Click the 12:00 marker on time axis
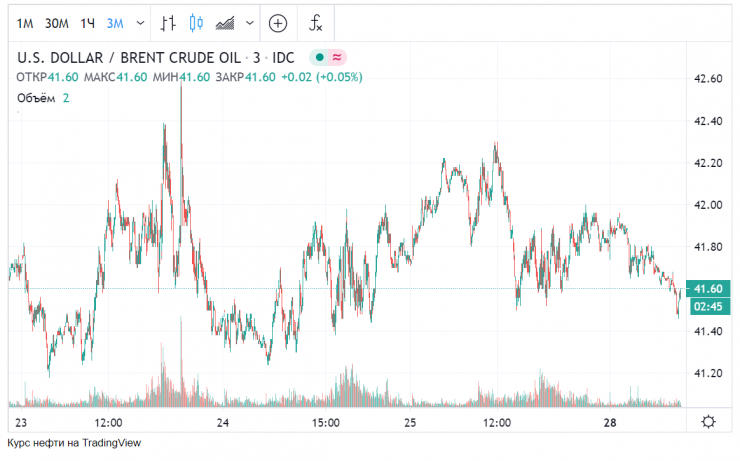The height and width of the screenshot is (461, 740). tap(107, 423)
